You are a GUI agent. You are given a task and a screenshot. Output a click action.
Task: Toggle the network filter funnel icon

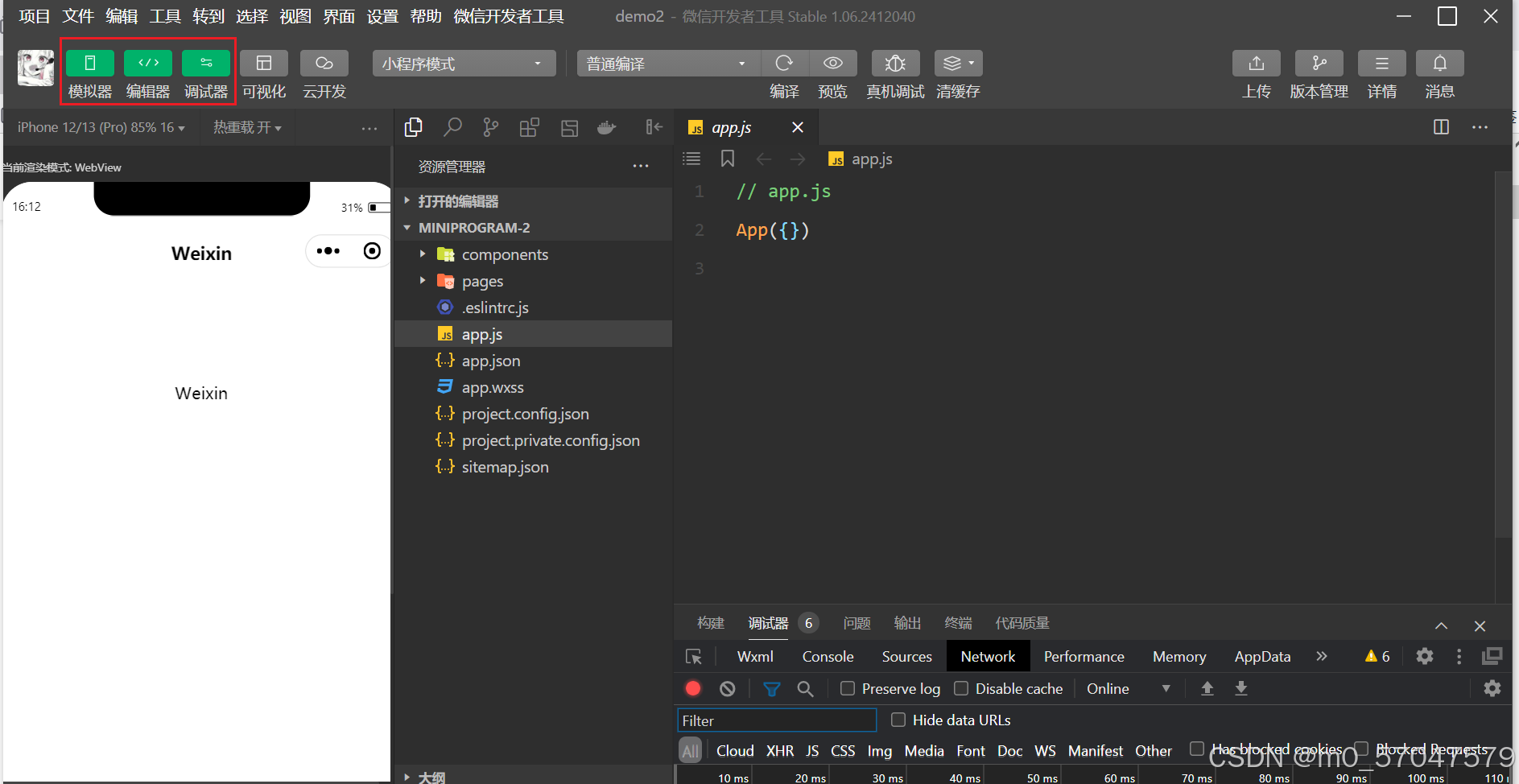pyautogui.click(x=771, y=689)
